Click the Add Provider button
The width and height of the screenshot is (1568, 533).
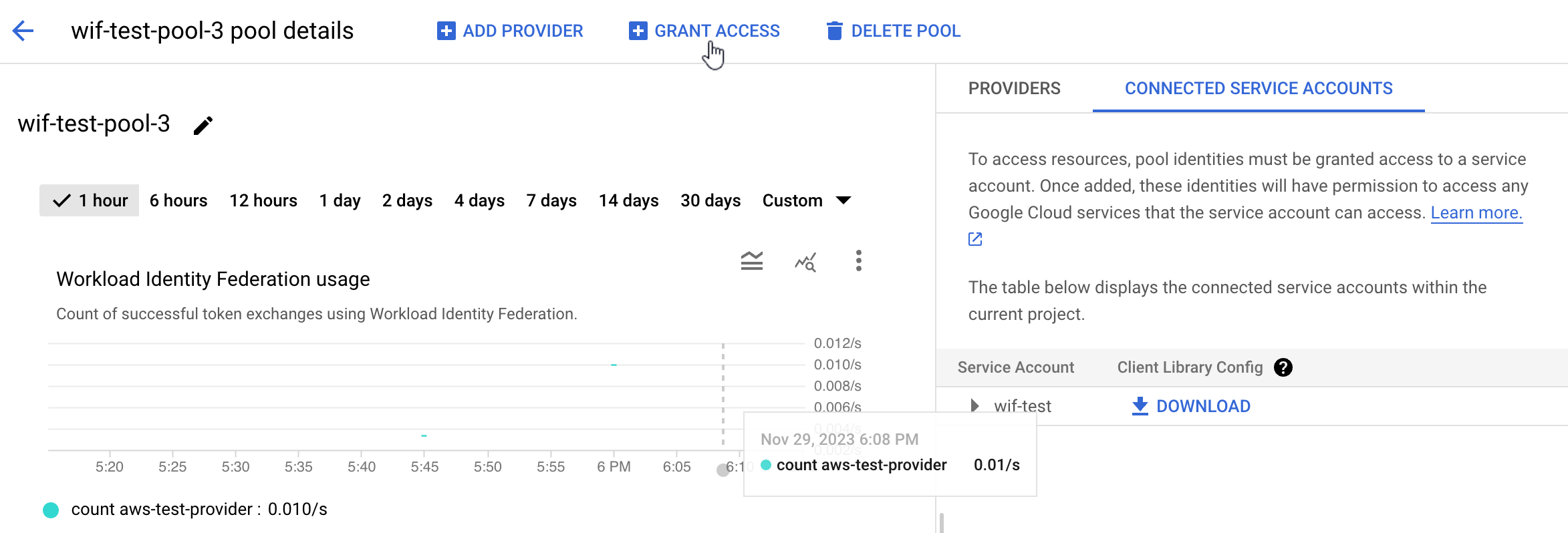pos(510,31)
